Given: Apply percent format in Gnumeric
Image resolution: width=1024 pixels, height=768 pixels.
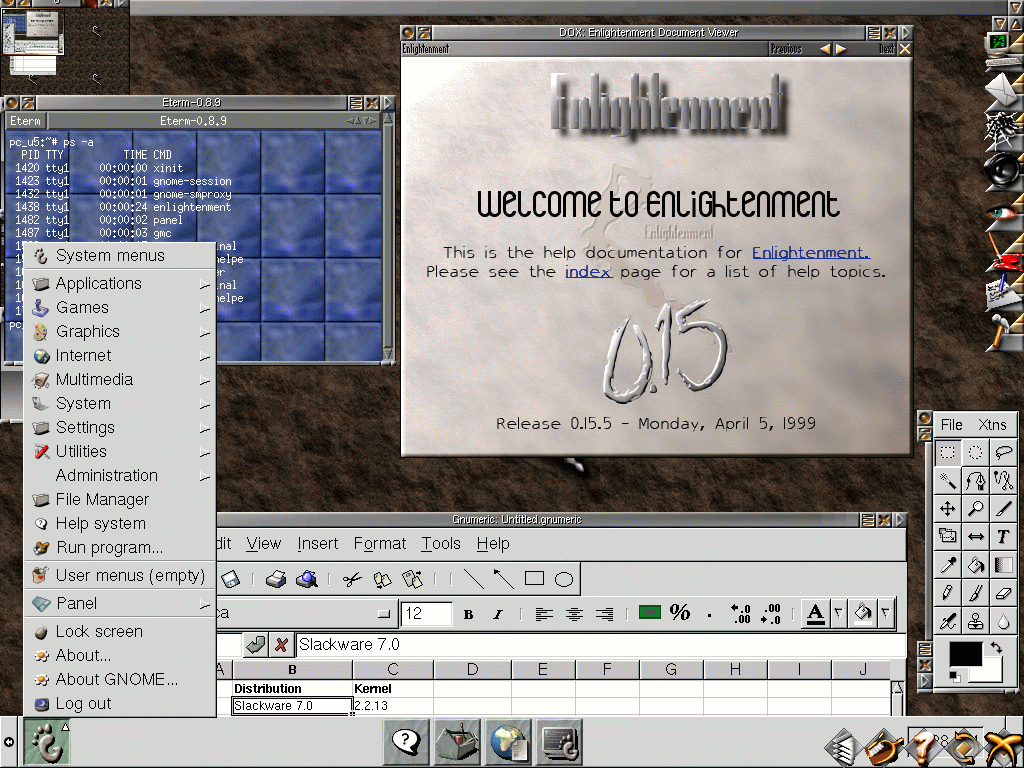Looking at the screenshot, I should click(680, 613).
